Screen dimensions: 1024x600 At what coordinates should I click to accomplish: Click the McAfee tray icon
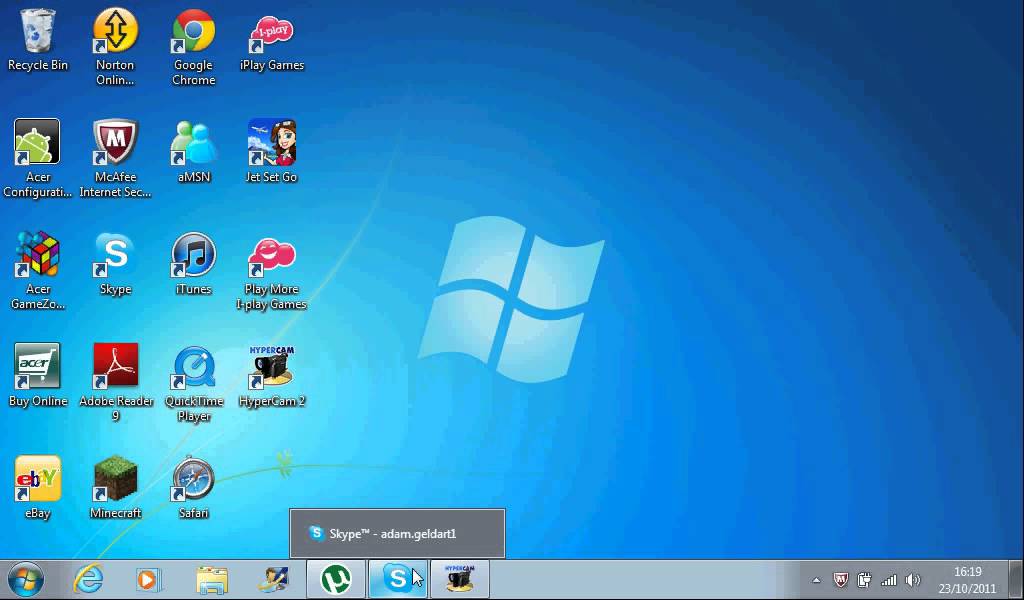click(841, 580)
